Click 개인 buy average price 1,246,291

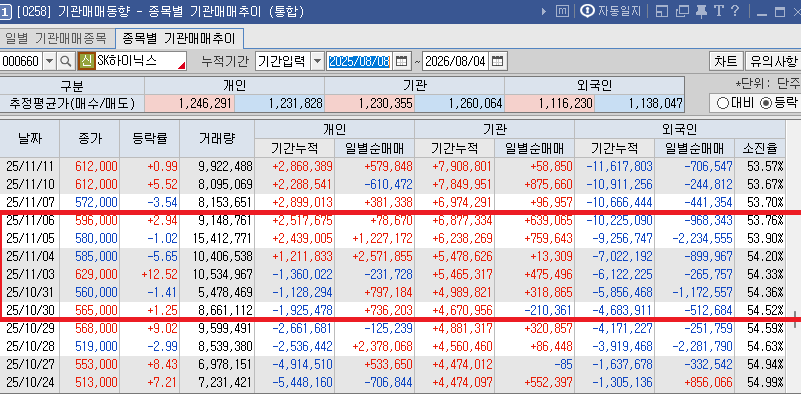point(190,104)
